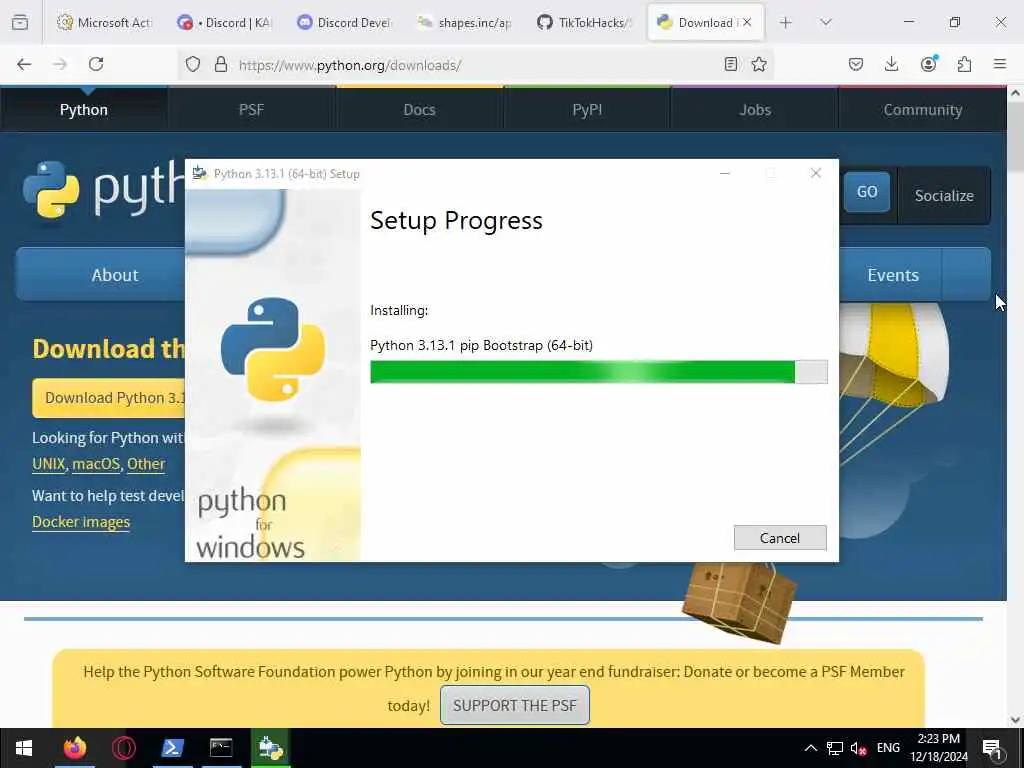
Task: Click the page vertical scrollbar thumb
Action: [x=1016, y=137]
